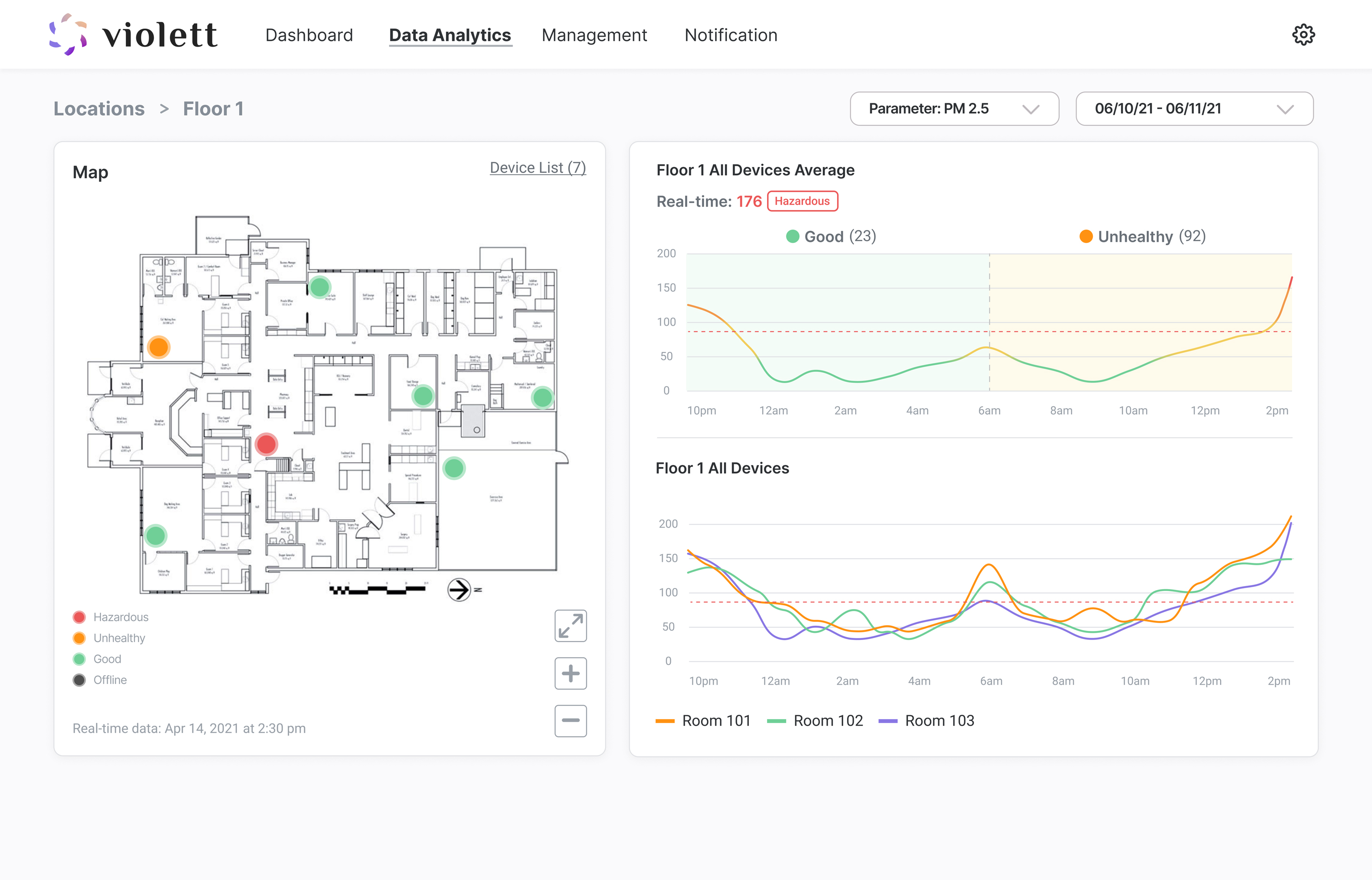Toggle the Room 101 series in chart legend
This screenshot has width=1372, height=880.
(x=704, y=720)
